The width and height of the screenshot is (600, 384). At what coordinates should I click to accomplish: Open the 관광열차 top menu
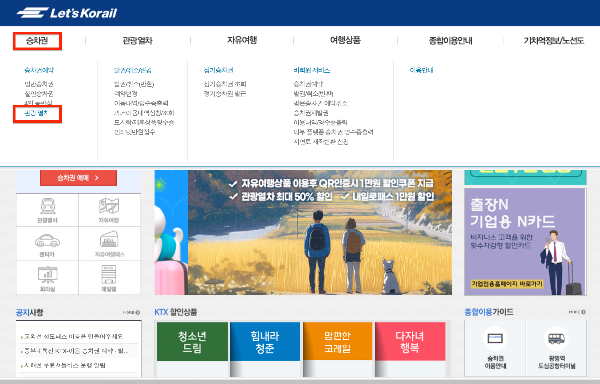click(137, 41)
